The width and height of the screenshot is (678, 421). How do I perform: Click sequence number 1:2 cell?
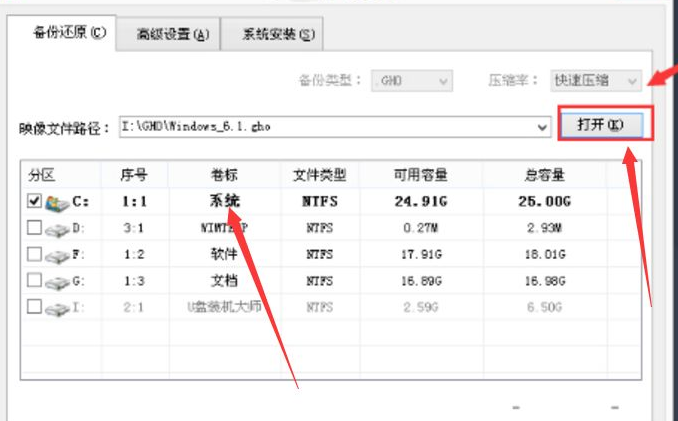click(134, 254)
